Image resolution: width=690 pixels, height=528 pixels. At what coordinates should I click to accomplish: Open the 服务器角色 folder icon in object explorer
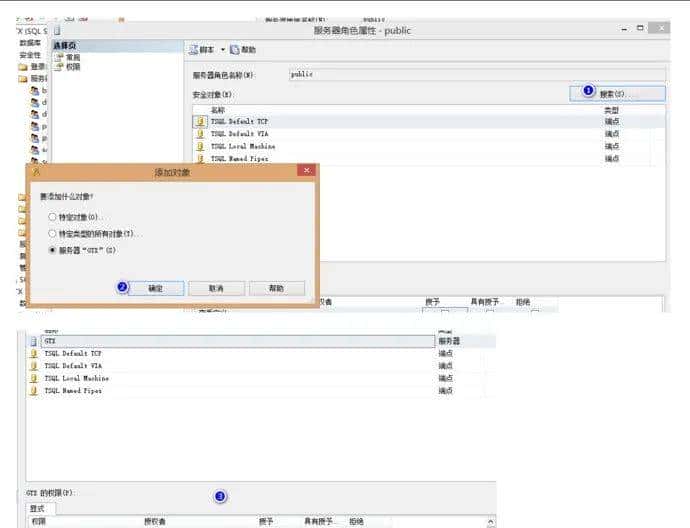point(23,79)
